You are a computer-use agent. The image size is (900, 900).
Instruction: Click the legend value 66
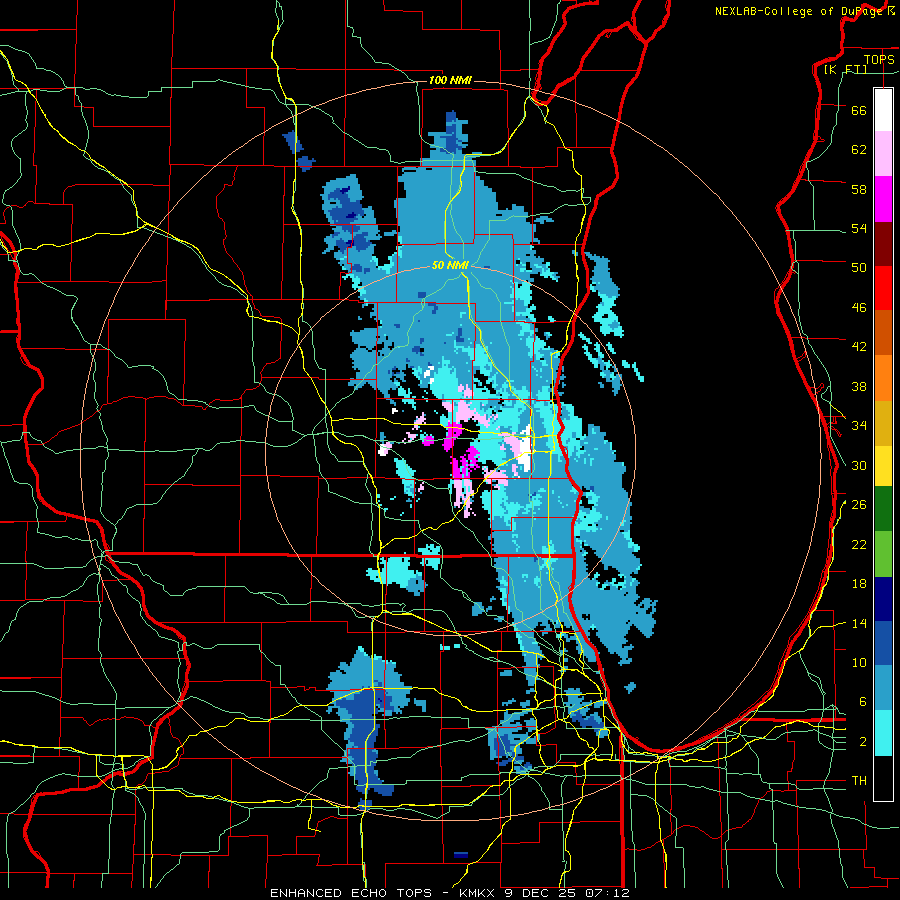[859, 111]
